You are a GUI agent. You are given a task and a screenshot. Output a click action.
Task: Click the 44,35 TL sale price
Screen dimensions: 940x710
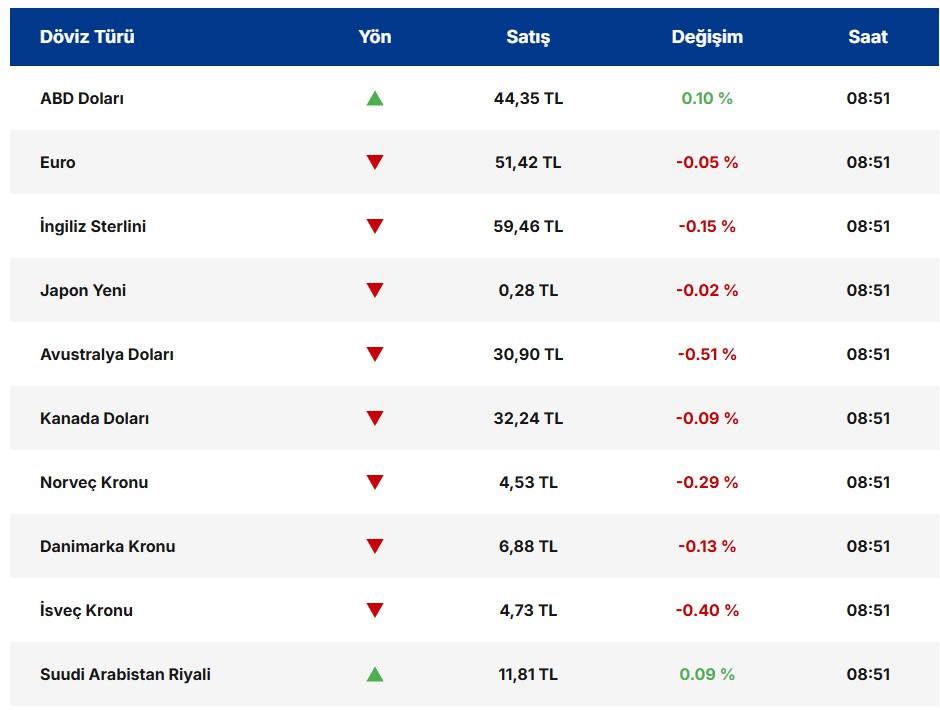click(528, 98)
